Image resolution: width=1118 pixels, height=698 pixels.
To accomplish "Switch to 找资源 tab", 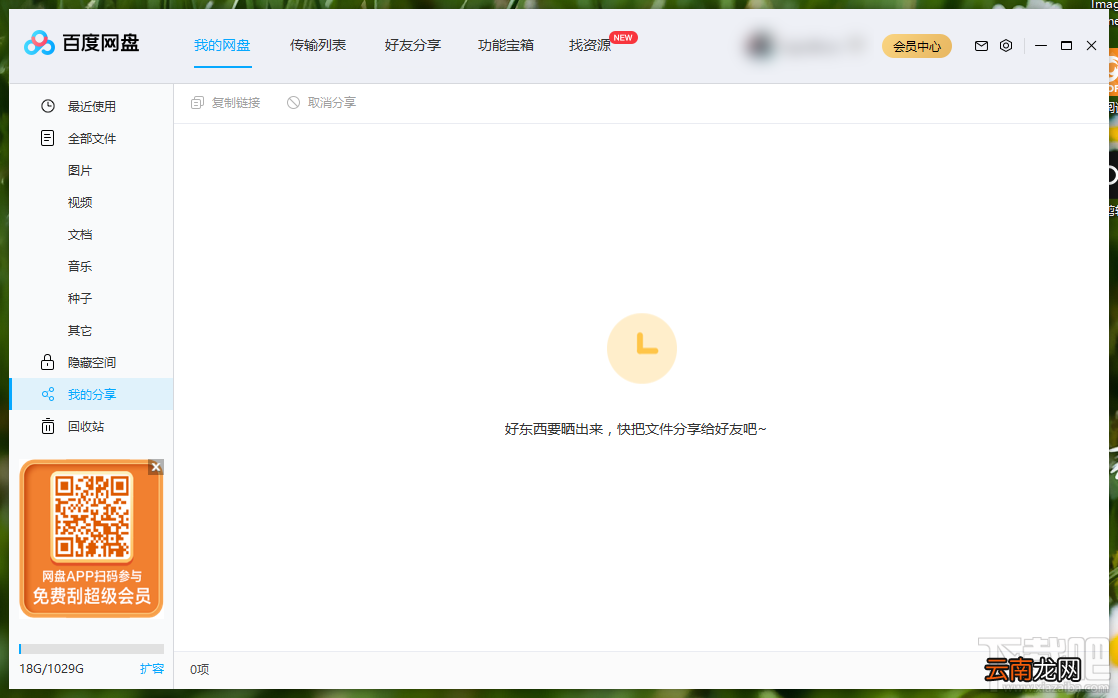I will (590, 45).
